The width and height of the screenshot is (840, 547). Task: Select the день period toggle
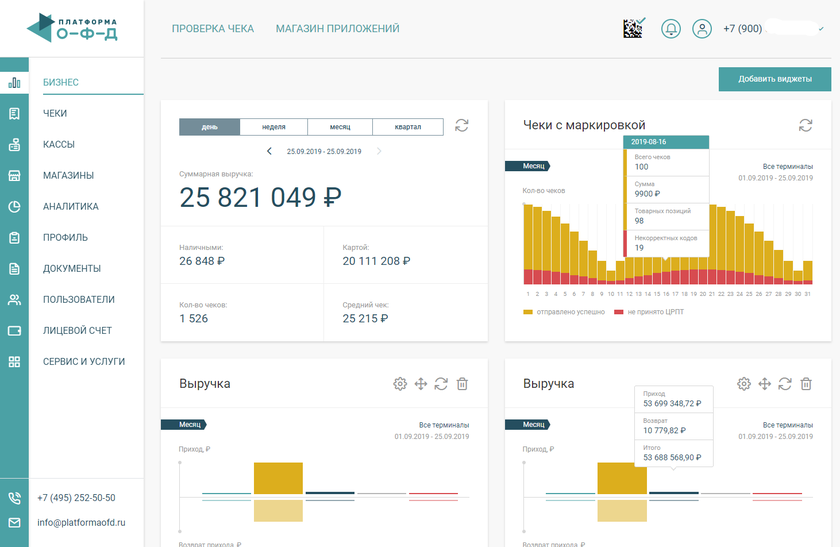209,127
